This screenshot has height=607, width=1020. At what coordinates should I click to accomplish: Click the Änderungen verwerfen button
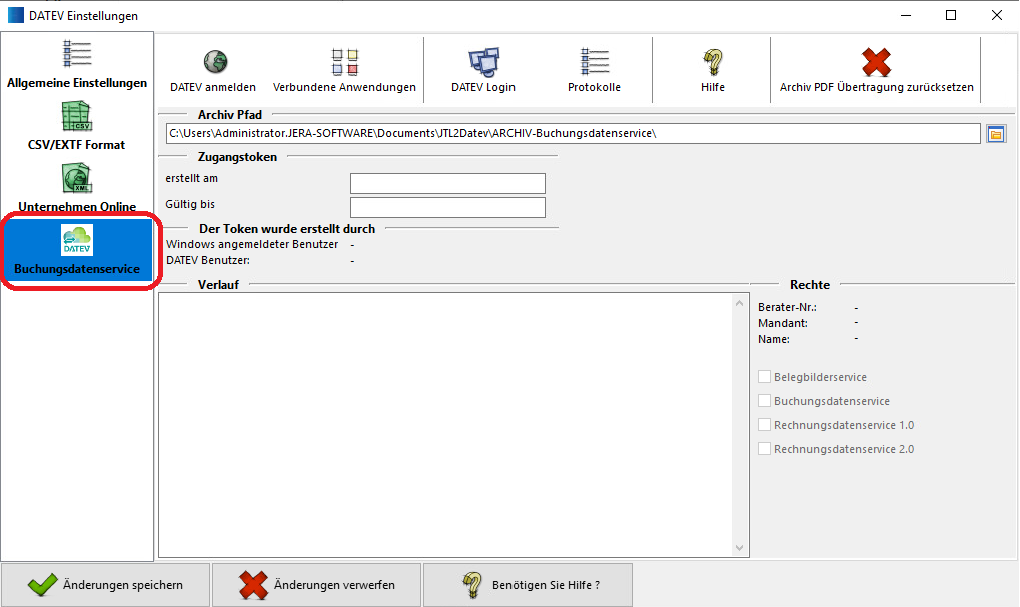(316, 585)
